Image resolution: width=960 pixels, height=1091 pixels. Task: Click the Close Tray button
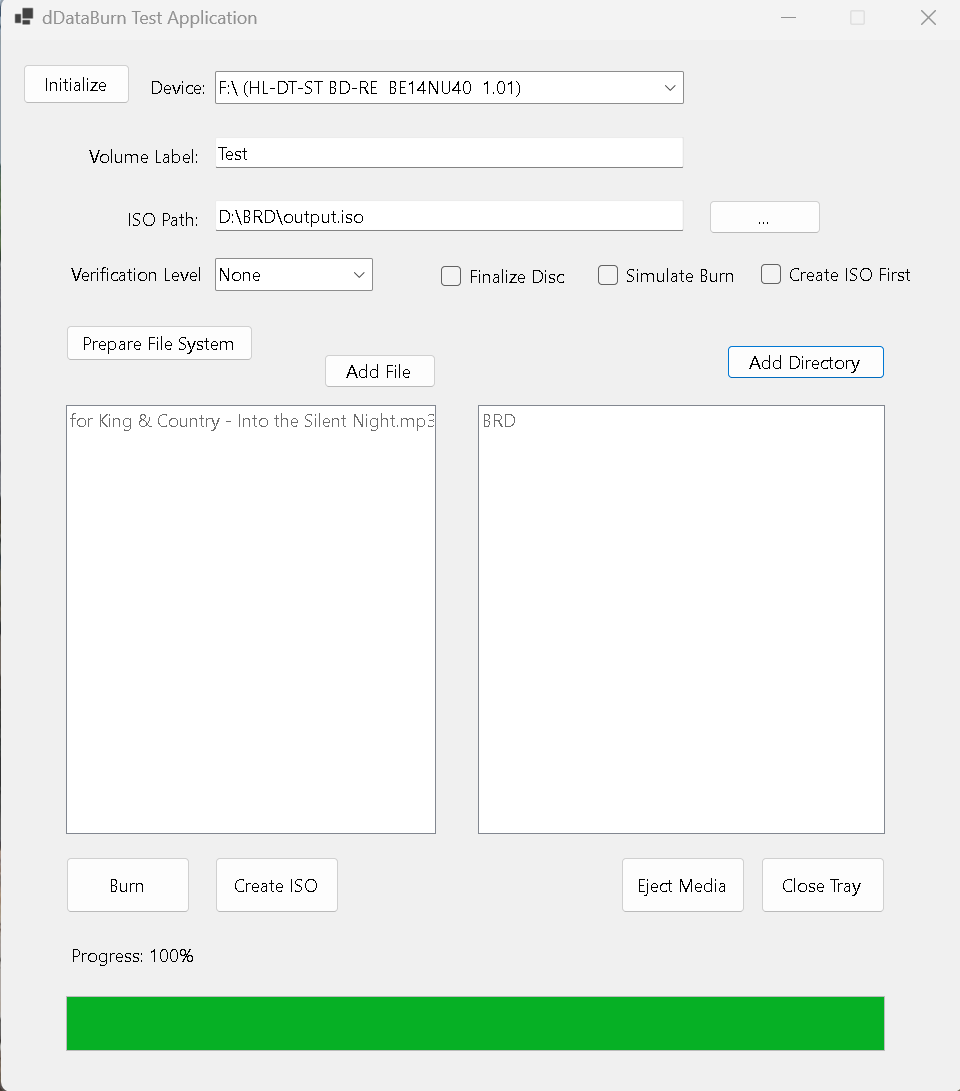(x=823, y=885)
